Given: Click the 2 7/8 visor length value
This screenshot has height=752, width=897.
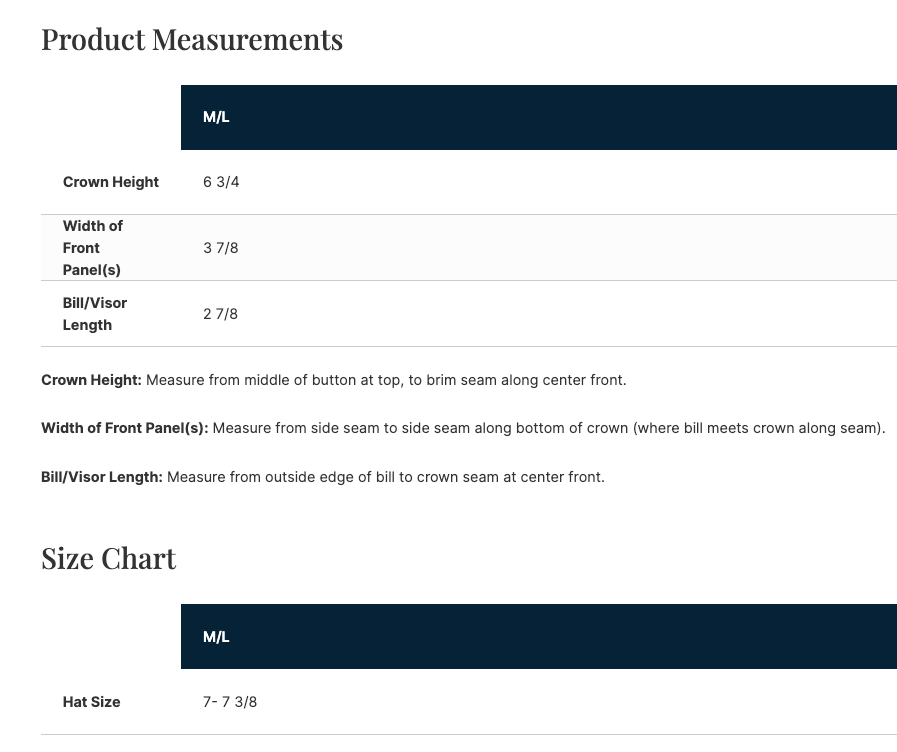Looking at the screenshot, I should [221, 314].
